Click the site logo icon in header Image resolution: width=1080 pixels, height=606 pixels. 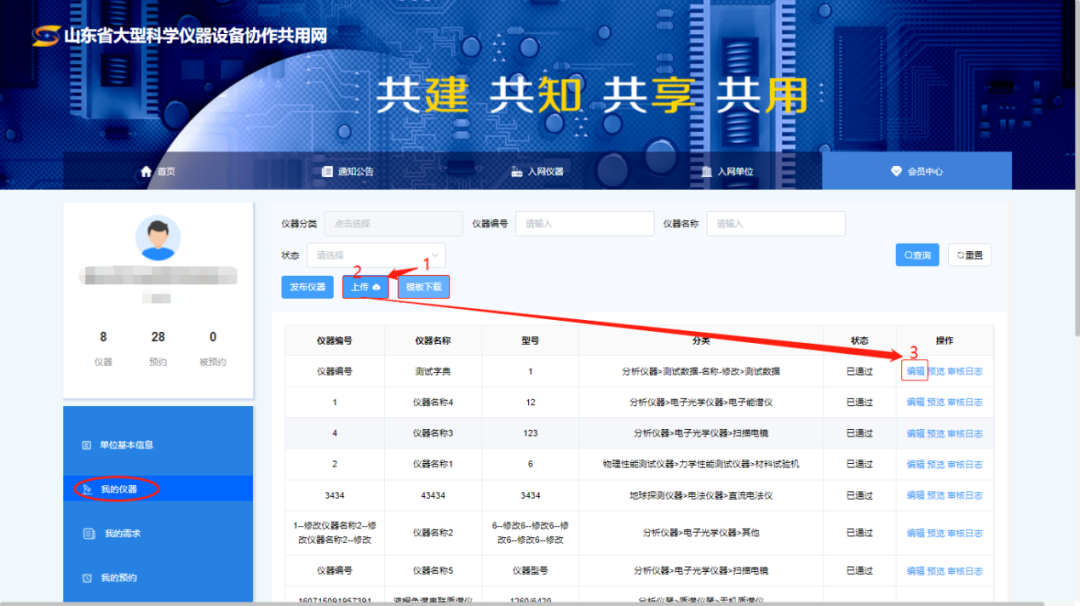pyautogui.click(x=46, y=36)
